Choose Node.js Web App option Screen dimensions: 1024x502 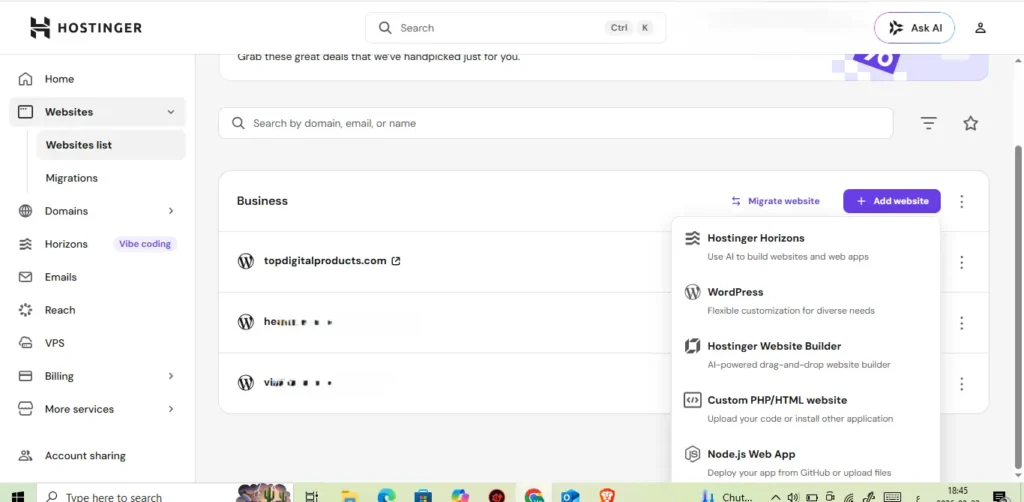pyautogui.click(x=806, y=462)
